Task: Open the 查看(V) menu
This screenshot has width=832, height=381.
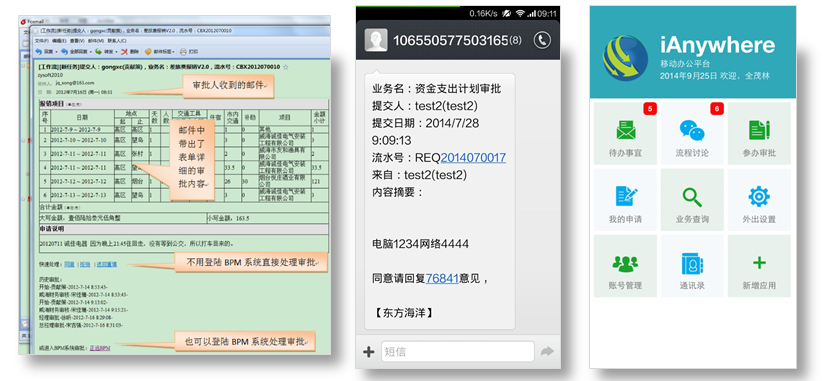Action: 77,41
